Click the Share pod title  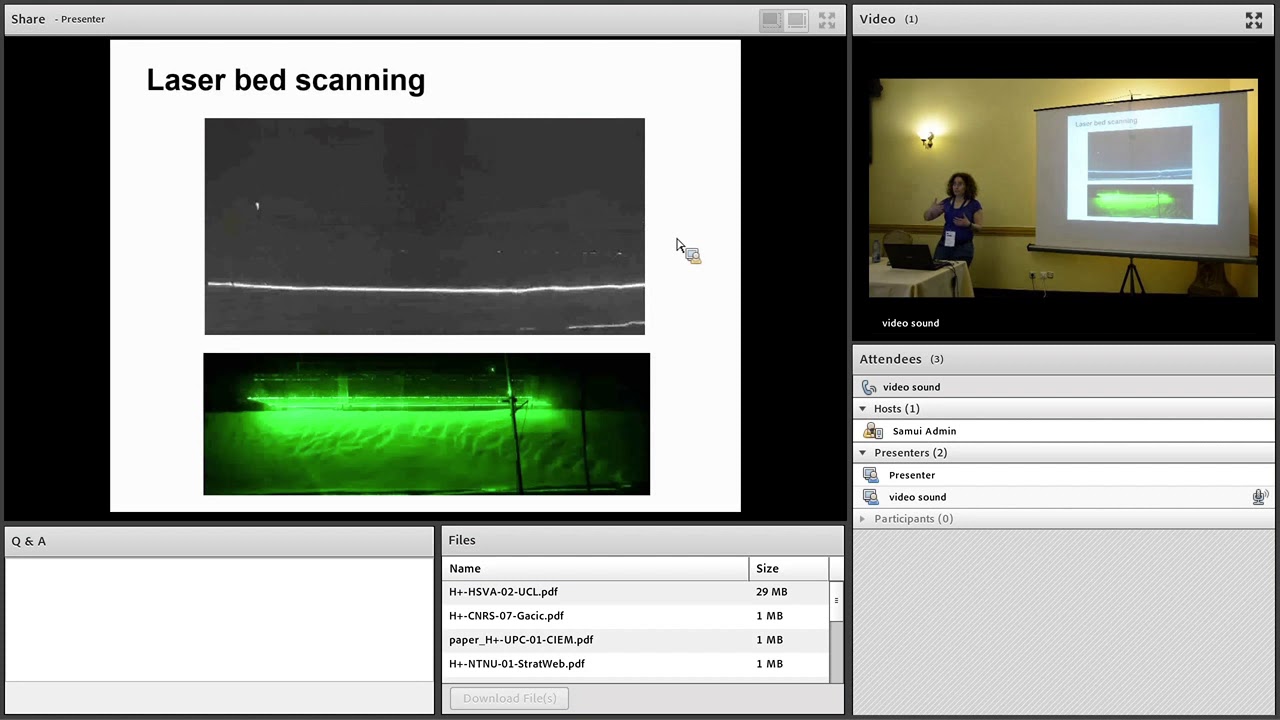[x=28, y=19]
